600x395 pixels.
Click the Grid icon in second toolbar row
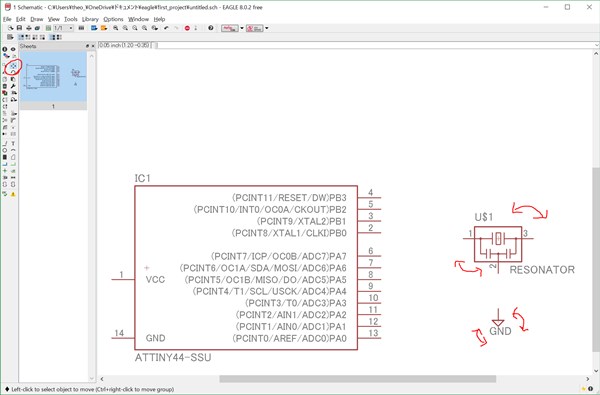[x=10, y=37]
